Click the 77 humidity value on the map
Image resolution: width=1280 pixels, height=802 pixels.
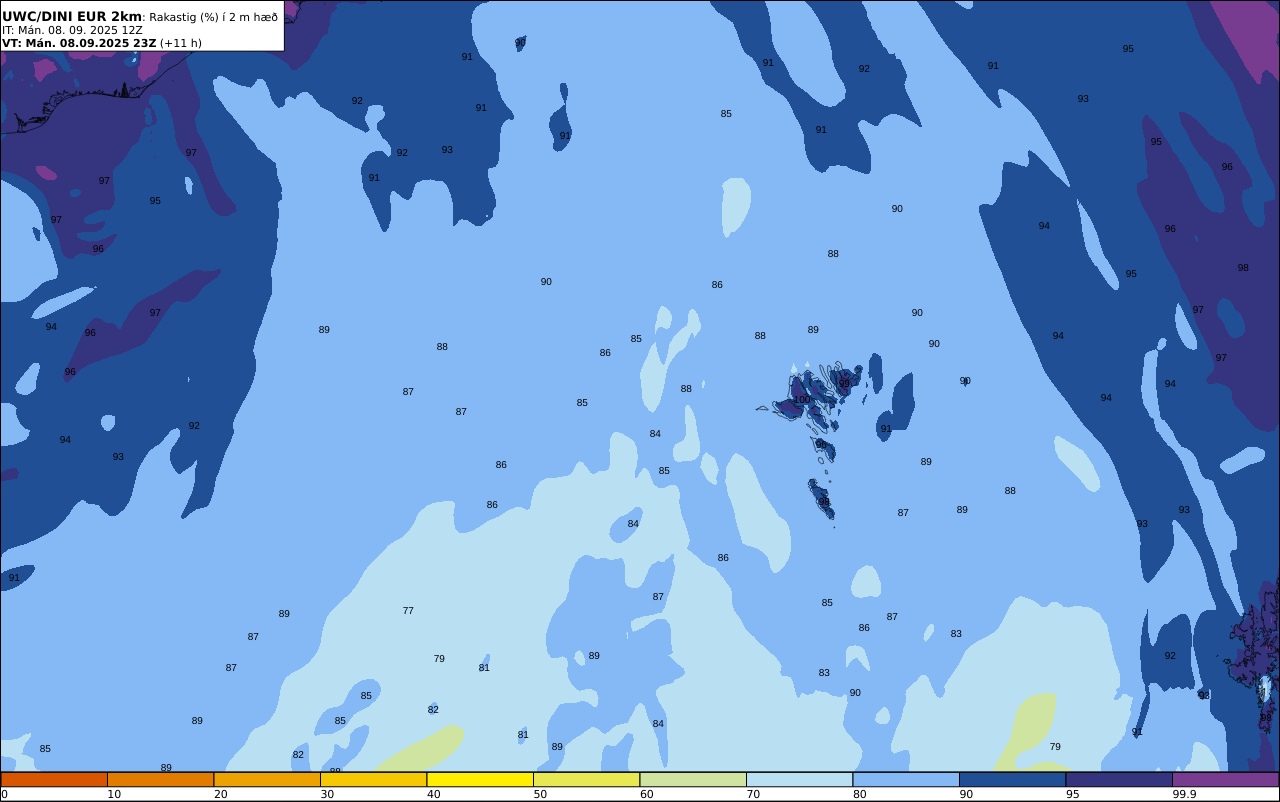tap(408, 611)
